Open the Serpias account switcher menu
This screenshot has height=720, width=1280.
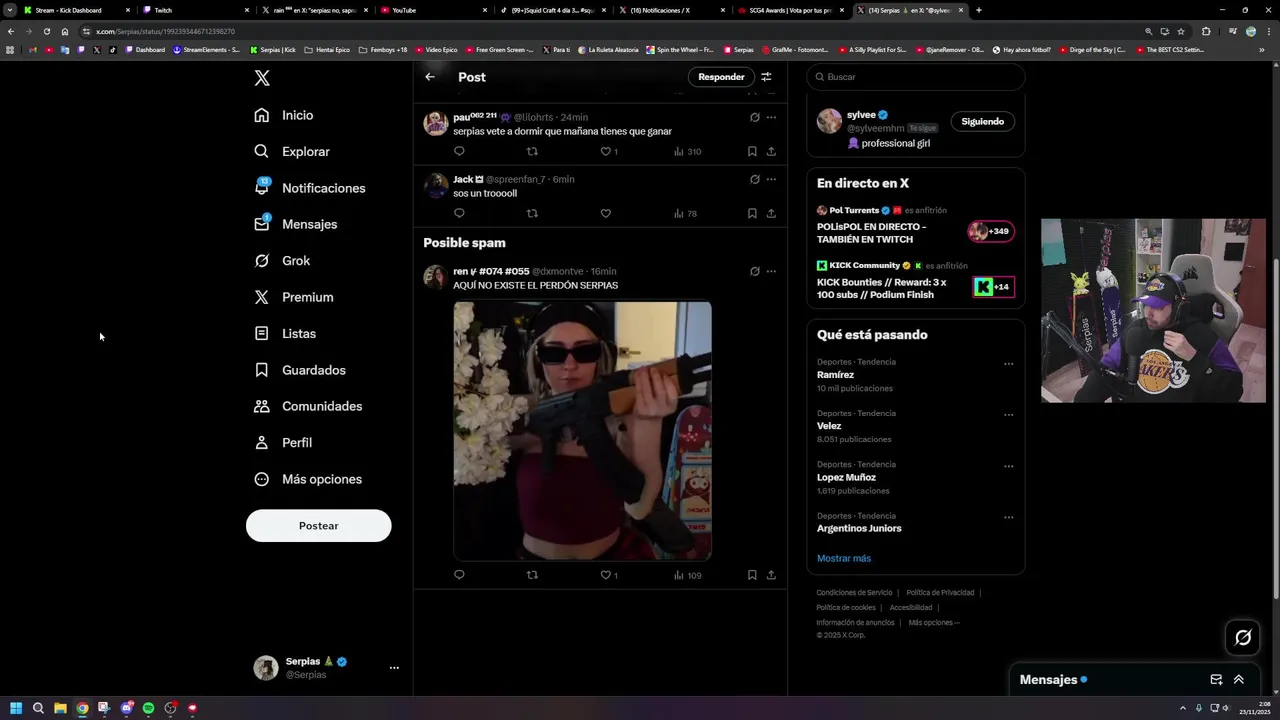click(326, 668)
